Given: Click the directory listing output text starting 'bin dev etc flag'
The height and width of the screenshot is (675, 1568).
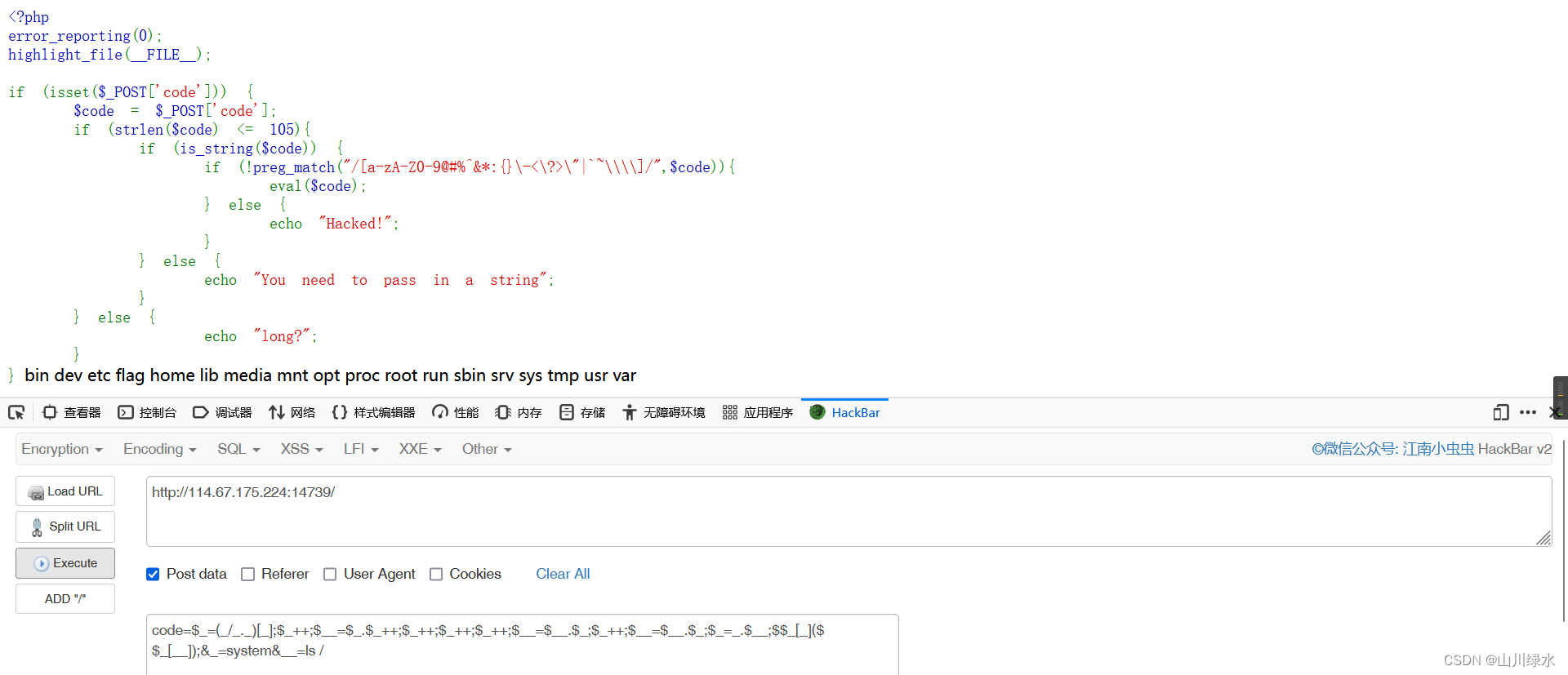Looking at the screenshot, I should coord(330,375).
